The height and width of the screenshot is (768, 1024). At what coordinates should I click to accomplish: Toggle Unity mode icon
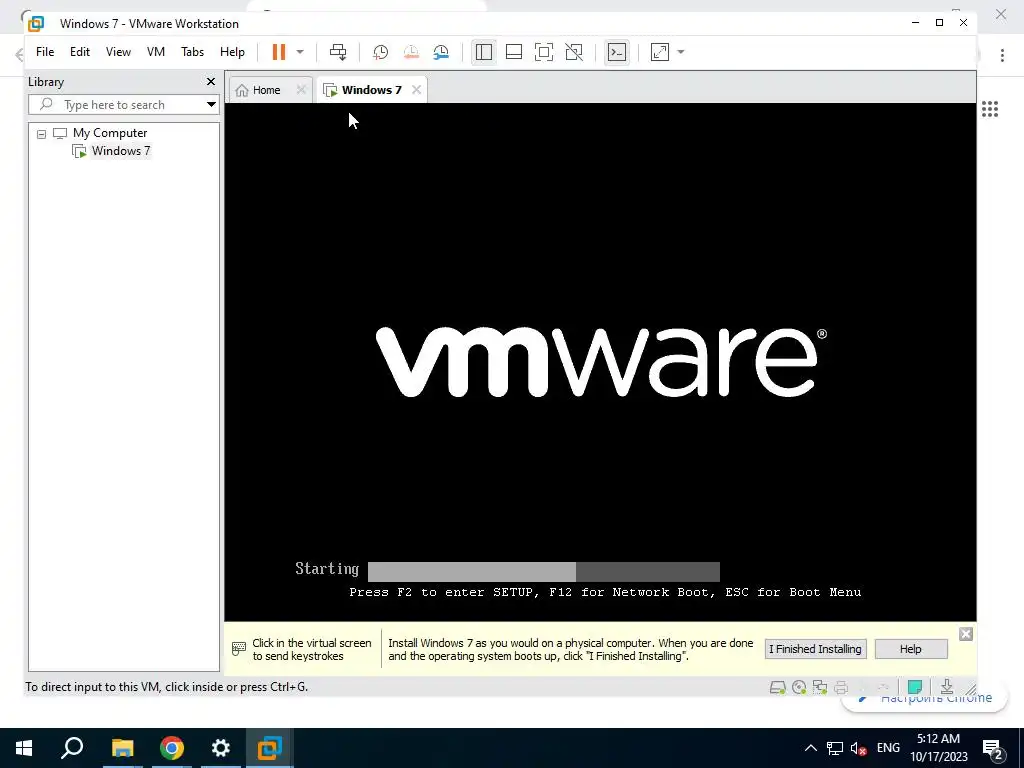click(x=574, y=52)
